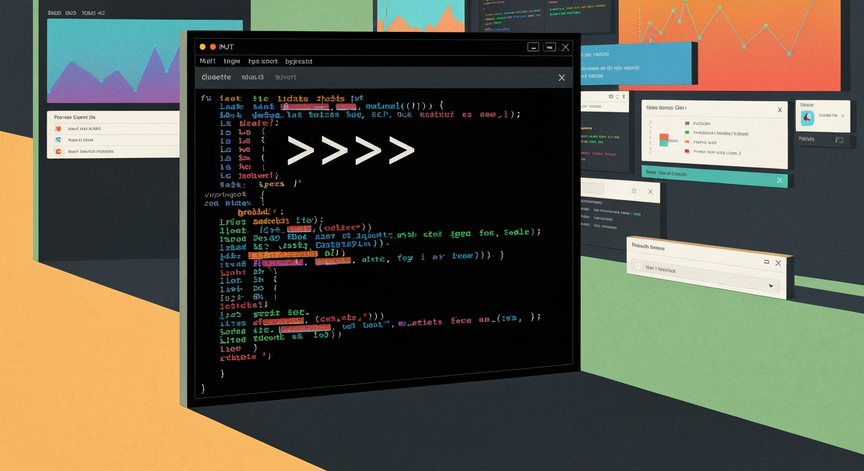
Task: Select the second row text in left list panel
Action: tap(80, 140)
